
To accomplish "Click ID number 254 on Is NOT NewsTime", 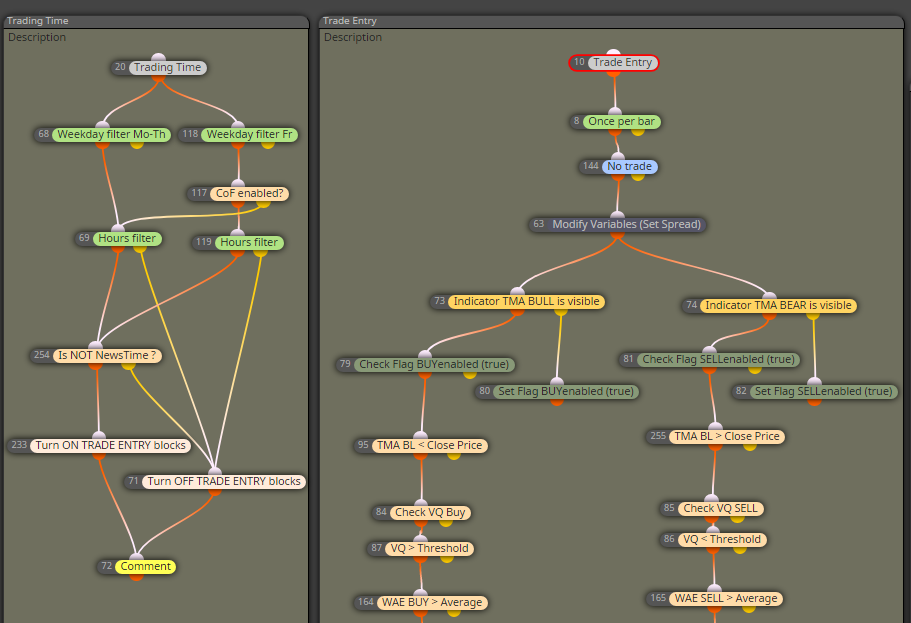I will [42, 355].
